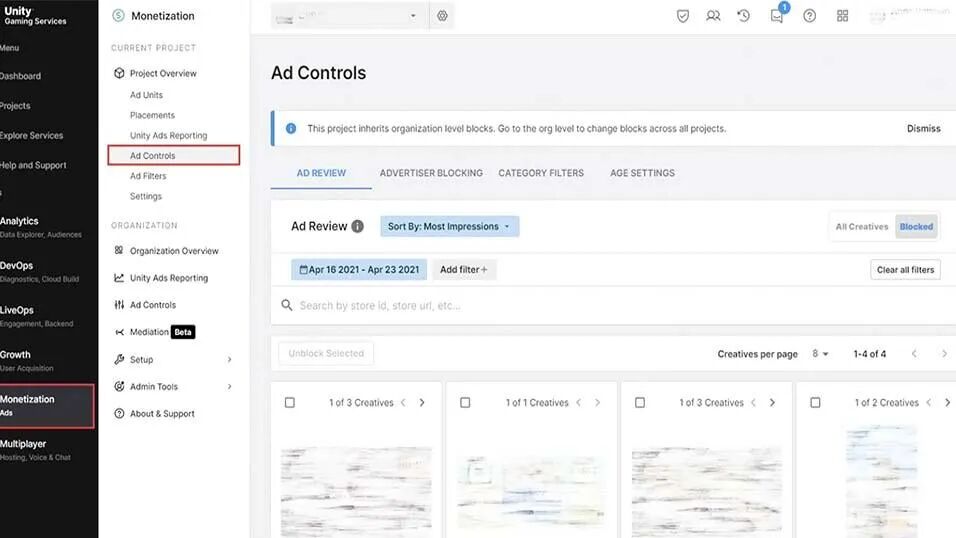Open Dashboard in main menu
956x538 pixels.
(x=21, y=76)
